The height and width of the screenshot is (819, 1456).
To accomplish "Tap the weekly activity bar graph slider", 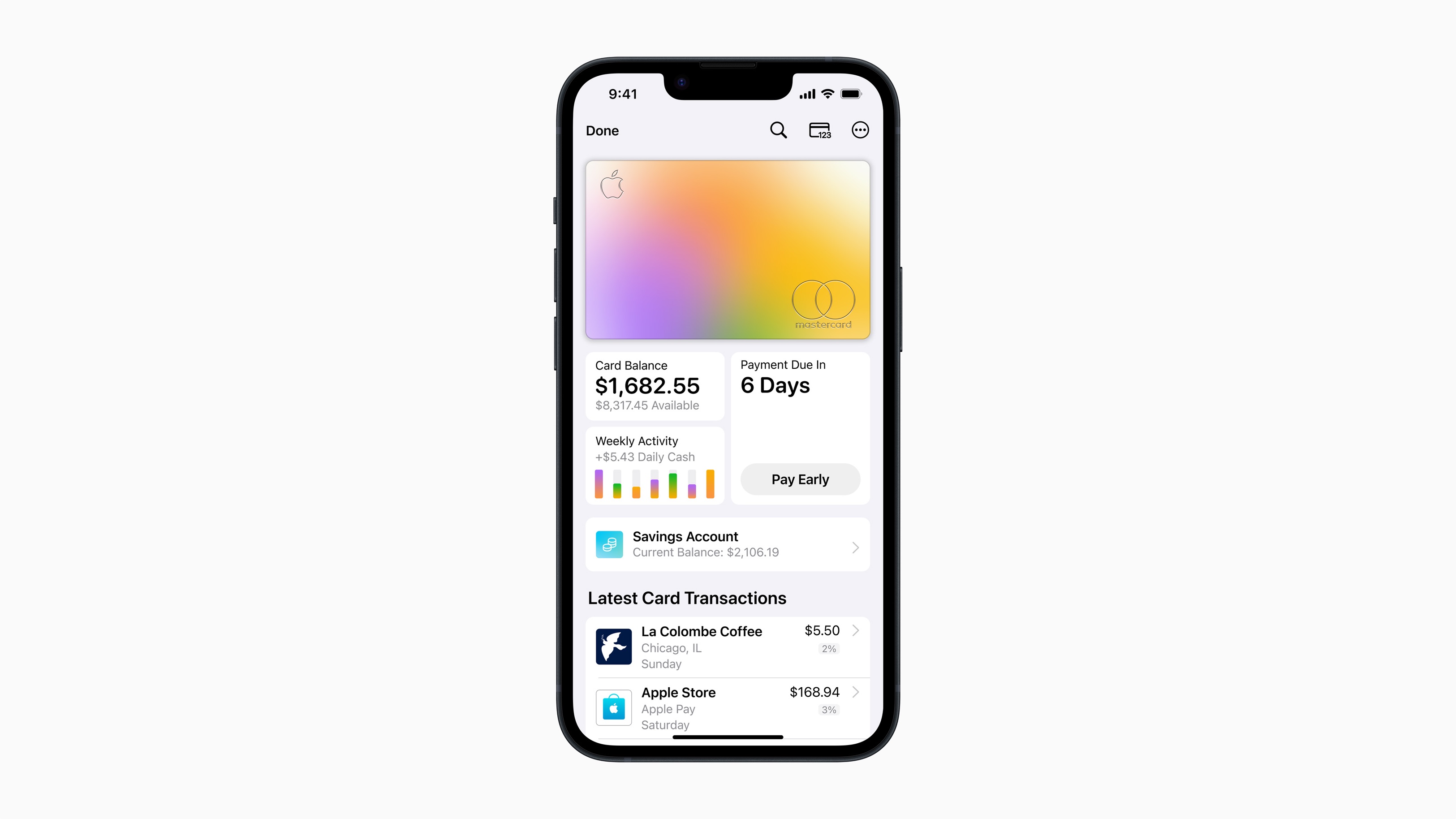I will tap(656, 483).
